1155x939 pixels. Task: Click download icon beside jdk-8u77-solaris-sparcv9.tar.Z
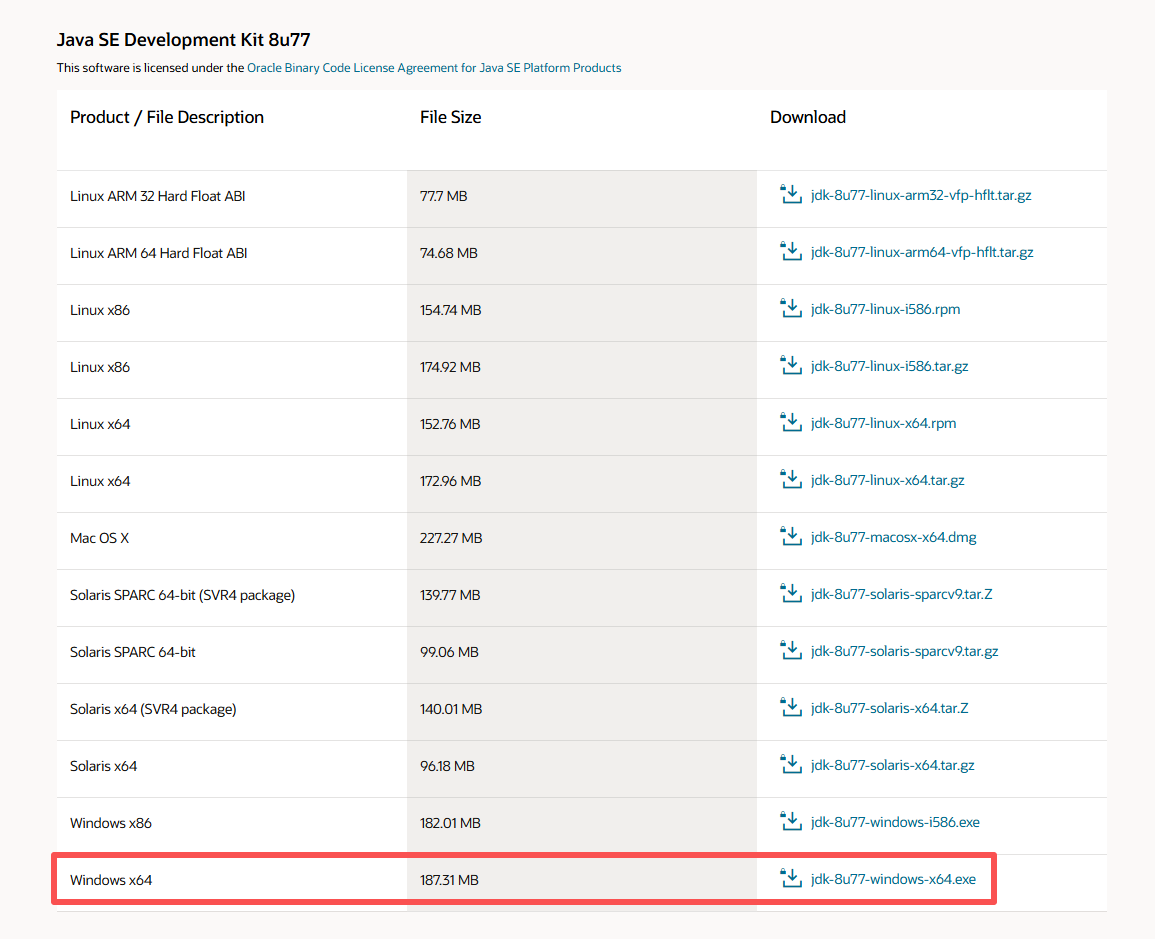(791, 594)
